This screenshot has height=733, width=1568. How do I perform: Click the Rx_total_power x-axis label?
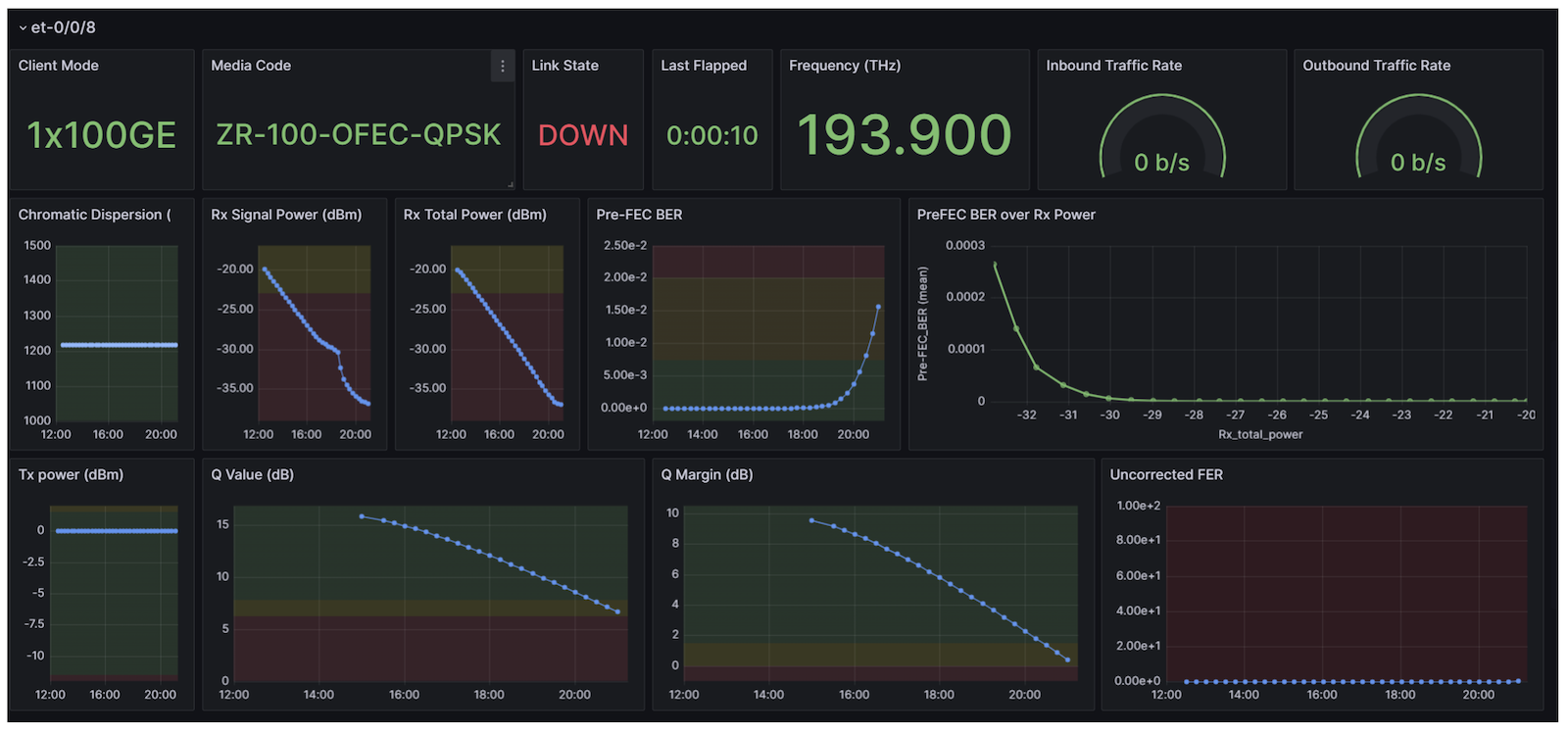pos(1260,434)
